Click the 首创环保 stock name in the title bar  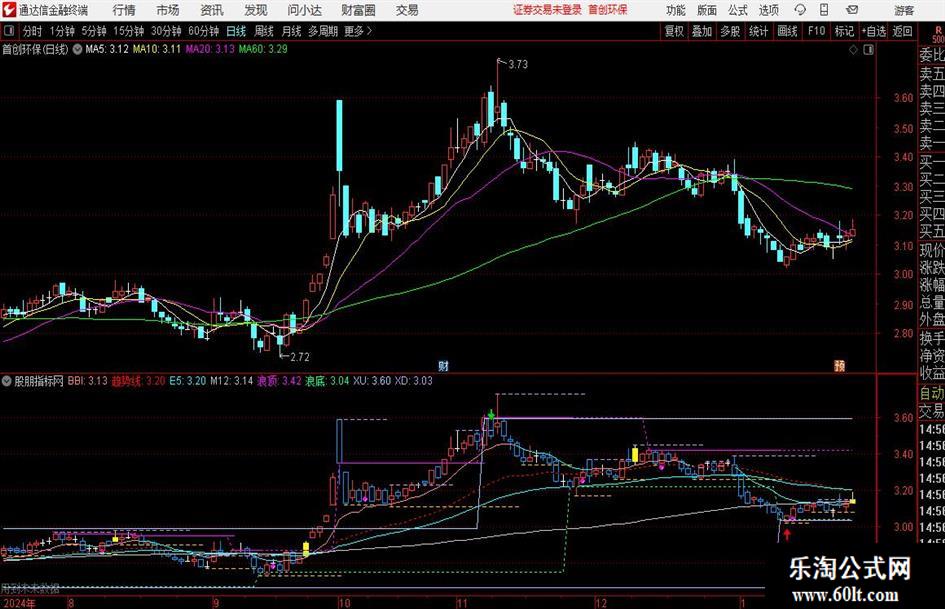pyautogui.click(x=608, y=10)
